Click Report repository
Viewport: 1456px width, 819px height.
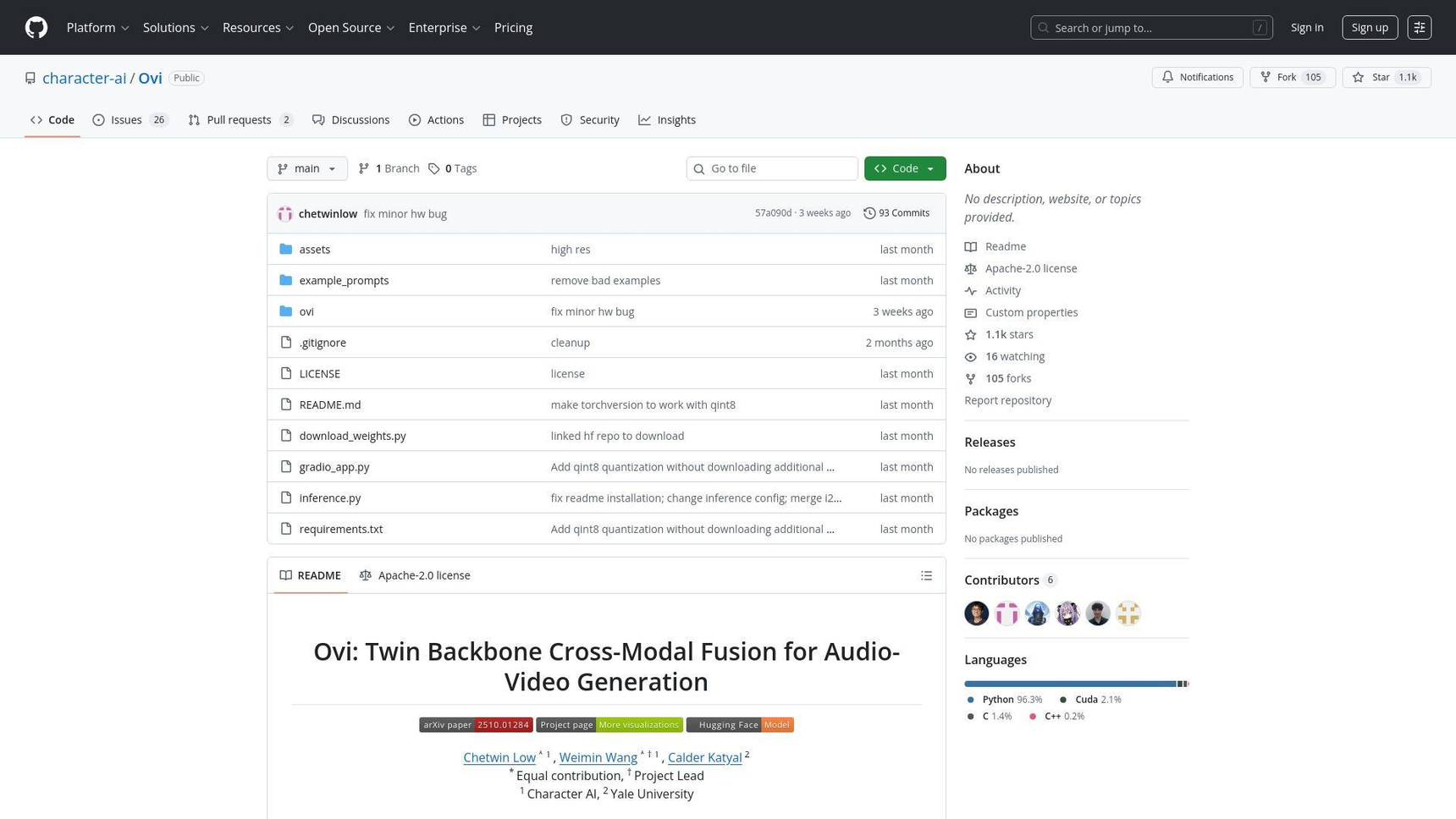1007,400
